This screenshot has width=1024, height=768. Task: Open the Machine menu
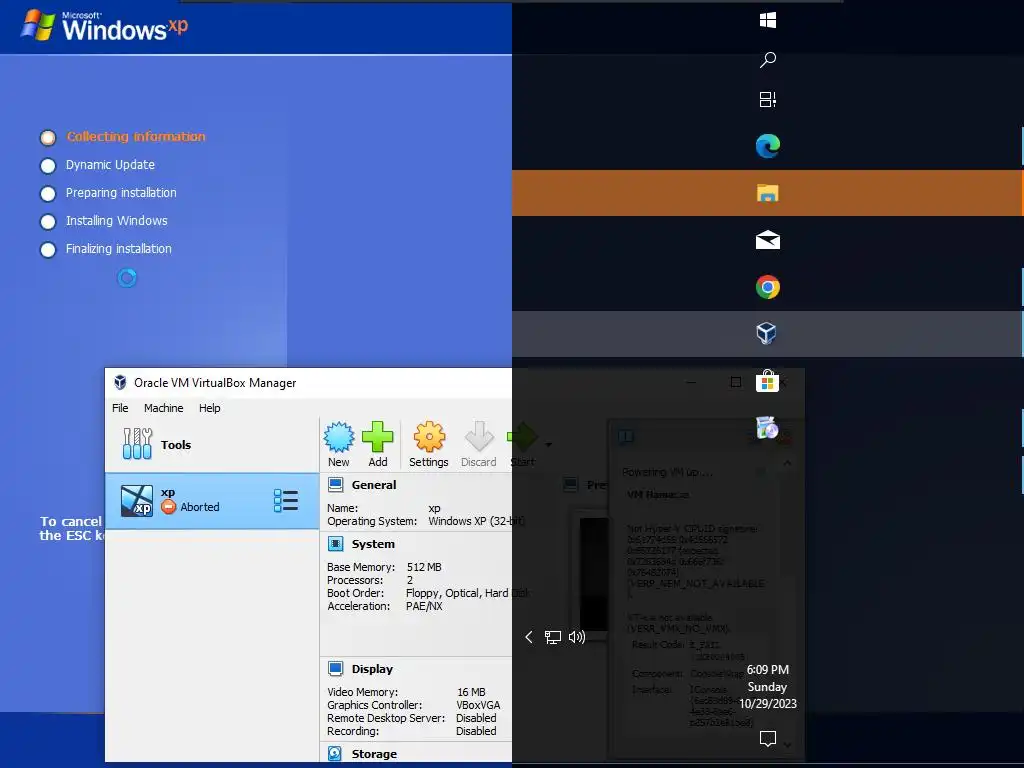point(163,408)
